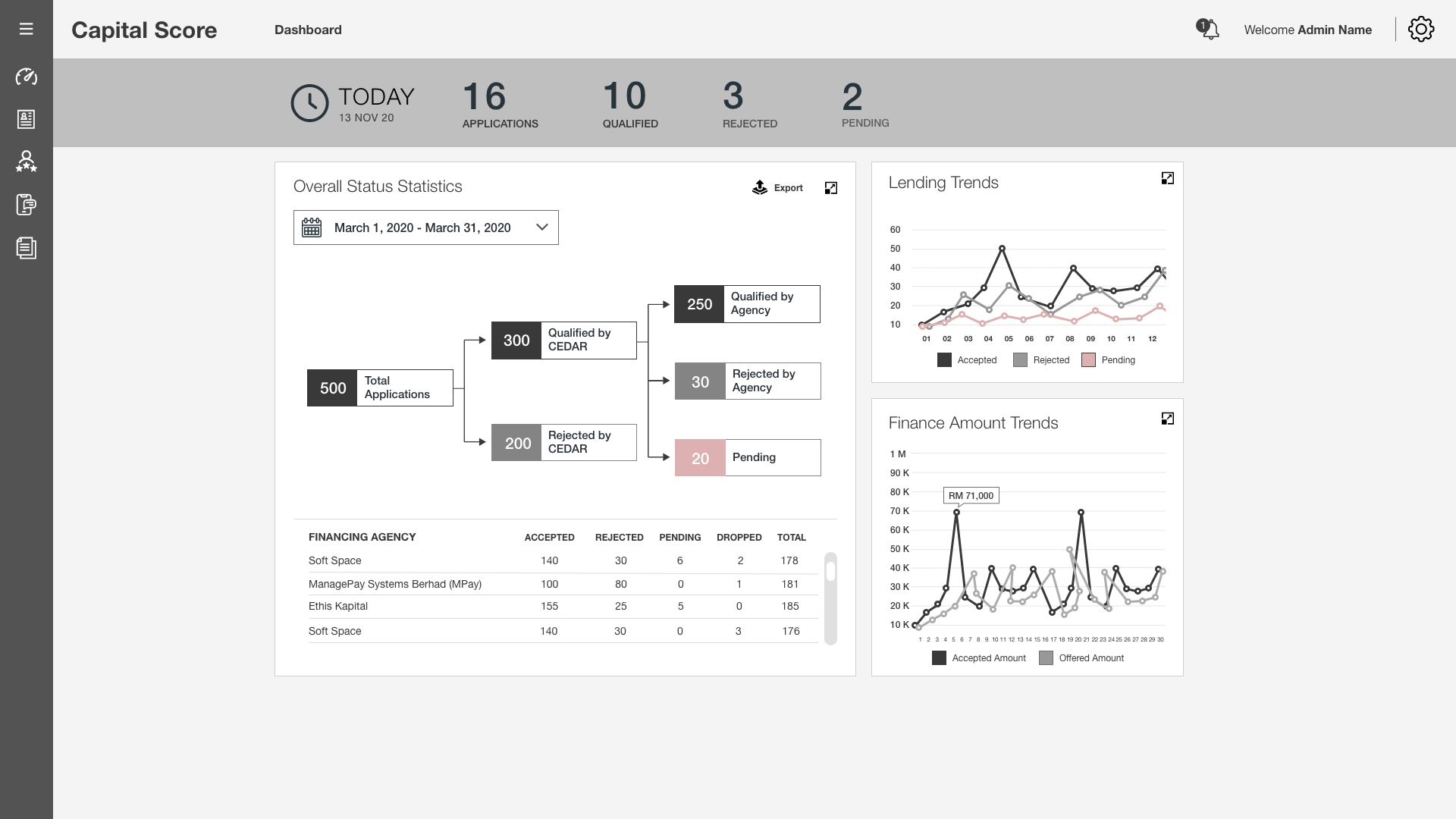
Task: Toggle the Offered Amount legend
Action: [x=1081, y=657]
